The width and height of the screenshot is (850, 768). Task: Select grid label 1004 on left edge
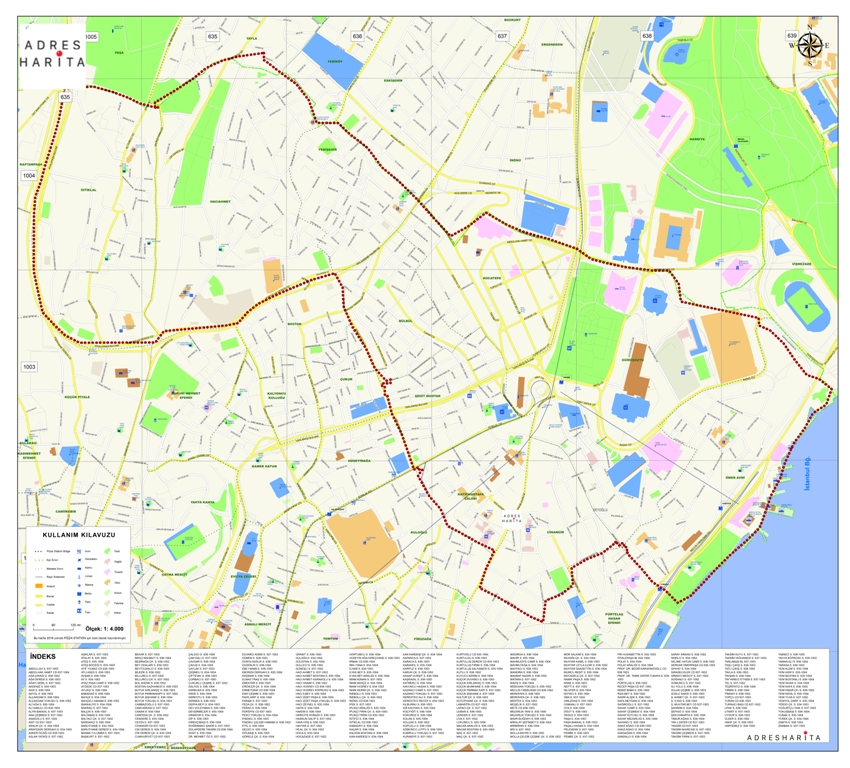tap(29, 175)
